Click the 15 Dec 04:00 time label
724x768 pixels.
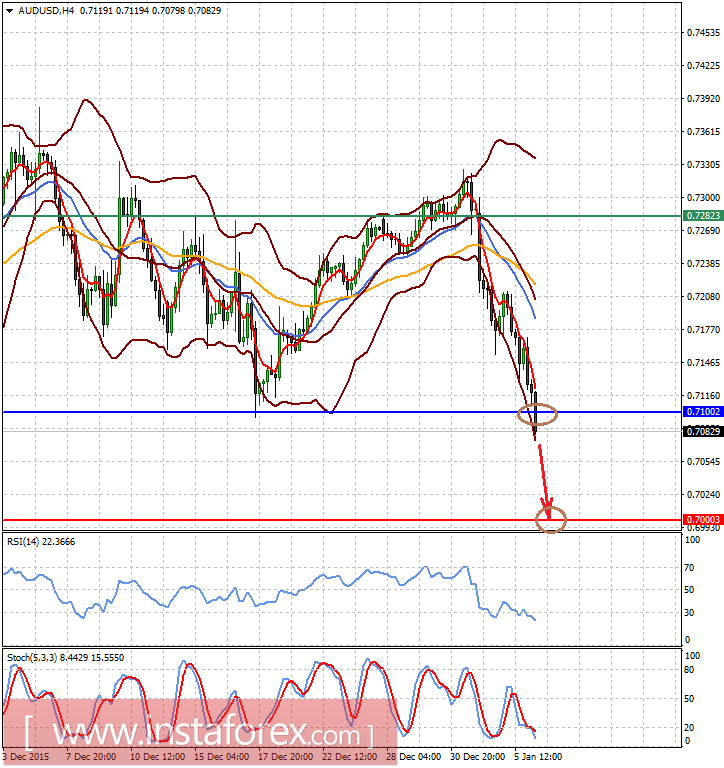point(221,756)
